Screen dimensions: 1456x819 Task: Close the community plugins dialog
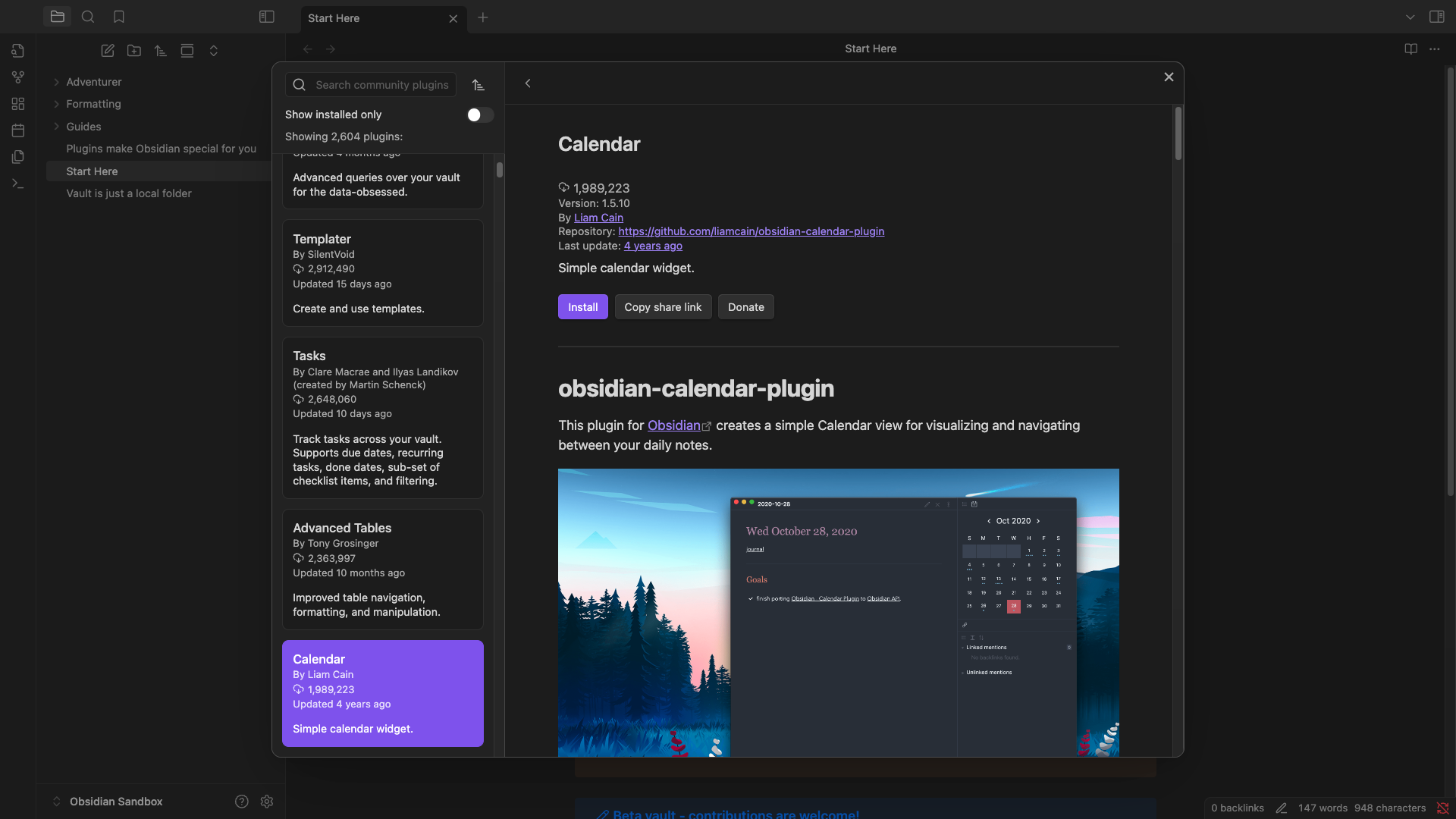click(1169, 77)
